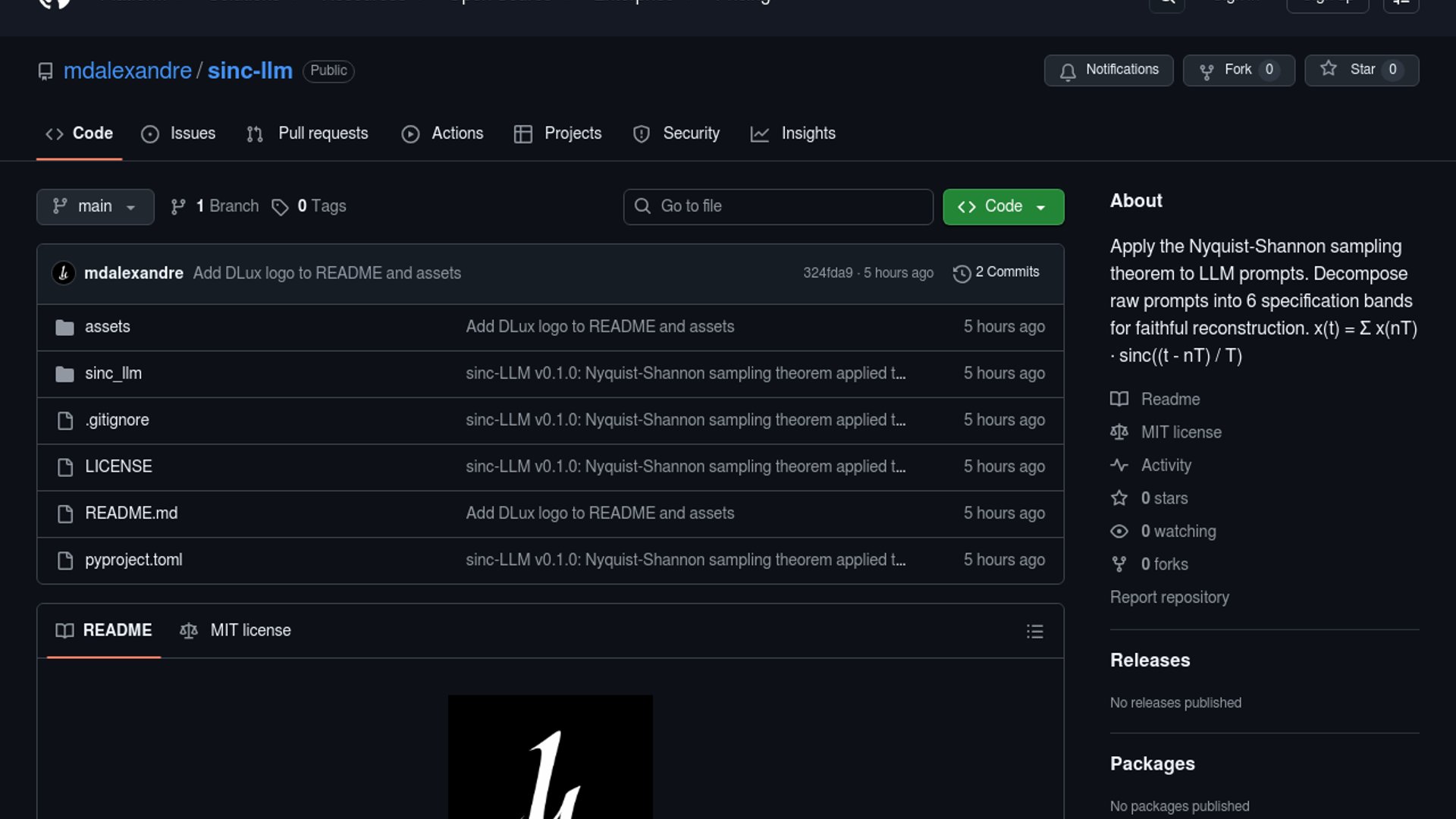Viewport: 1456px width, 819px height.
Task: Expand the green Code dropdown button
Action: 1003,206
